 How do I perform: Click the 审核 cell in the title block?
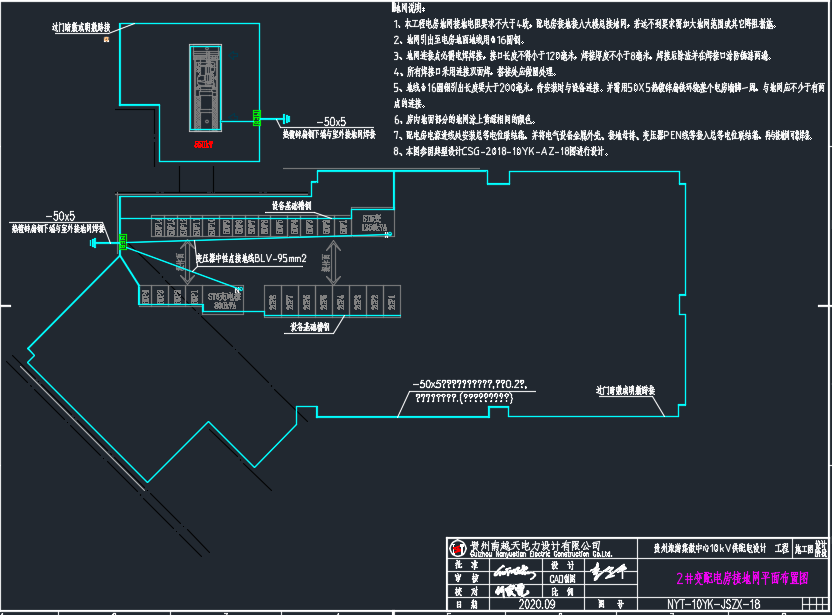coord(466,578)
